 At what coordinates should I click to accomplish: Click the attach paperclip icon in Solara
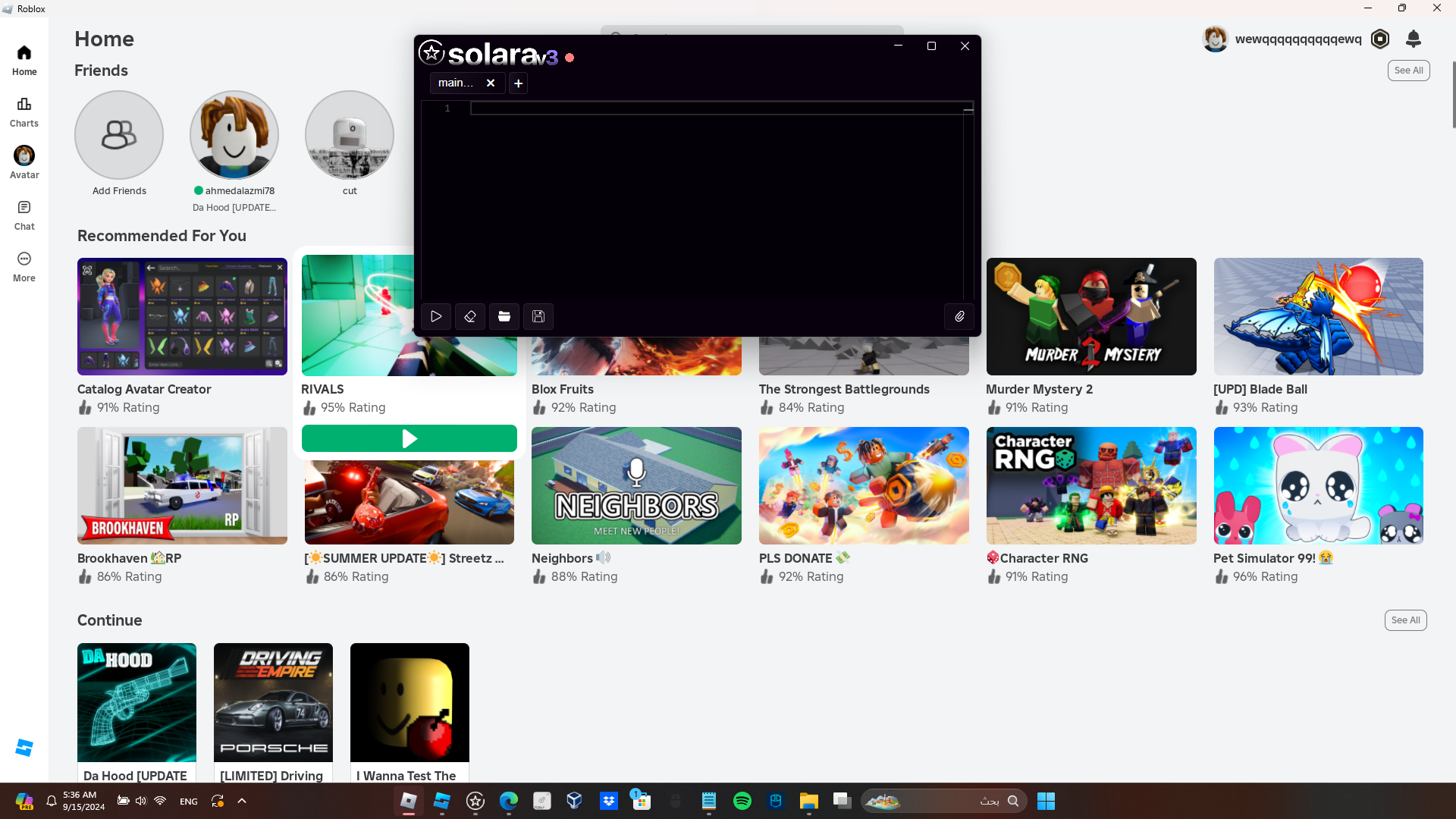point(959,316)
